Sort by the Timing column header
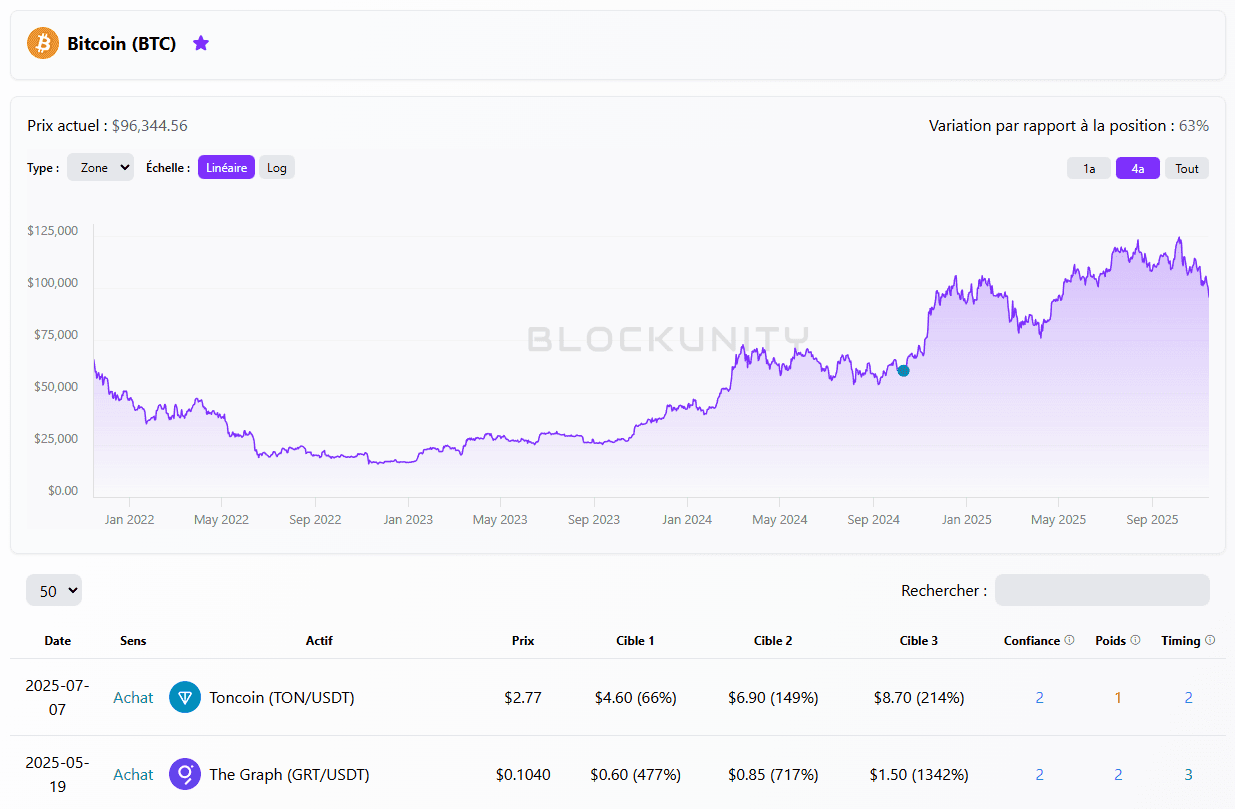The image size is (1235, 809). [1181, 640]
